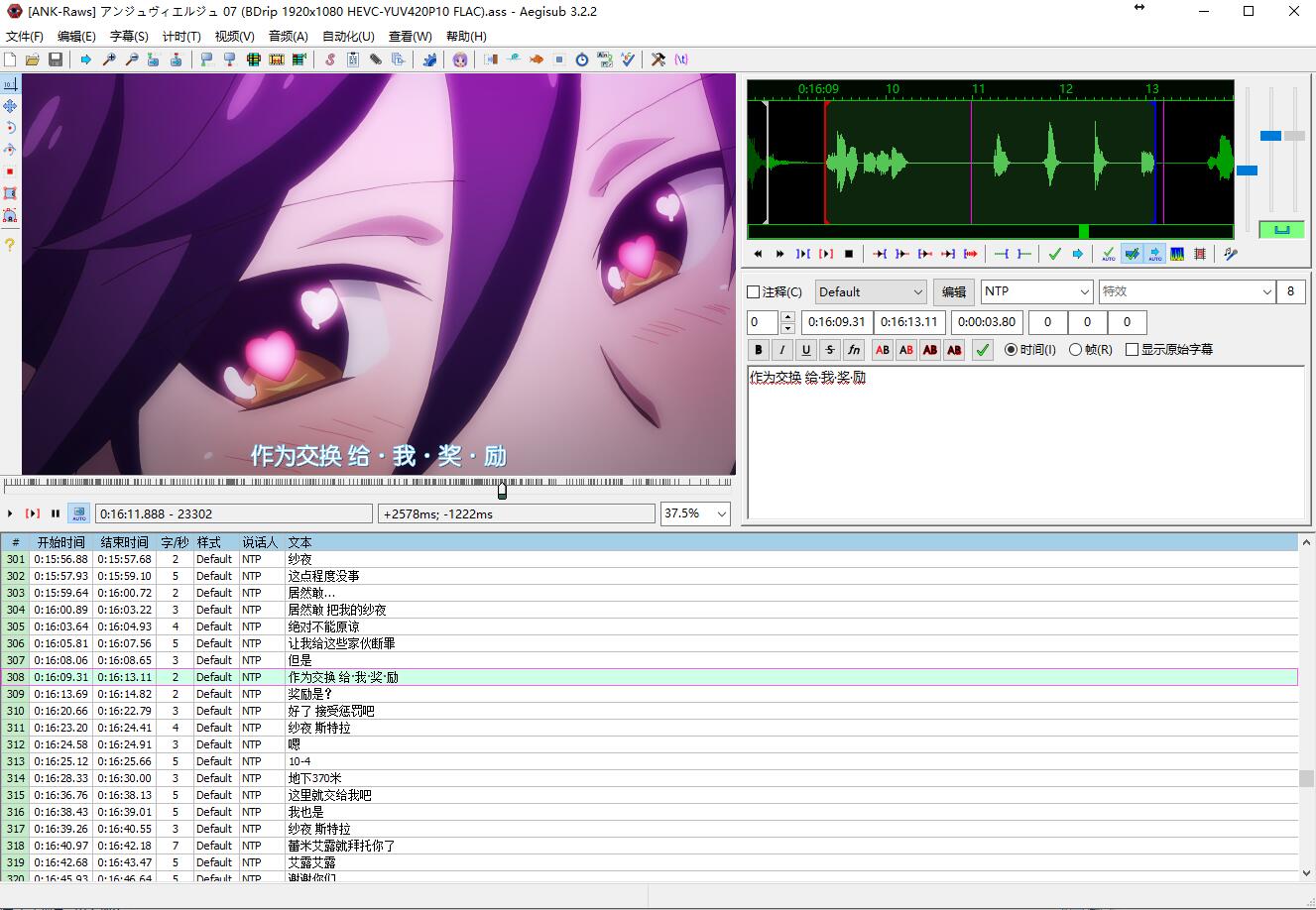The image size is (1316, 910).
Task: Click the start time field 0:16:09.31
Action: point(836,322)
